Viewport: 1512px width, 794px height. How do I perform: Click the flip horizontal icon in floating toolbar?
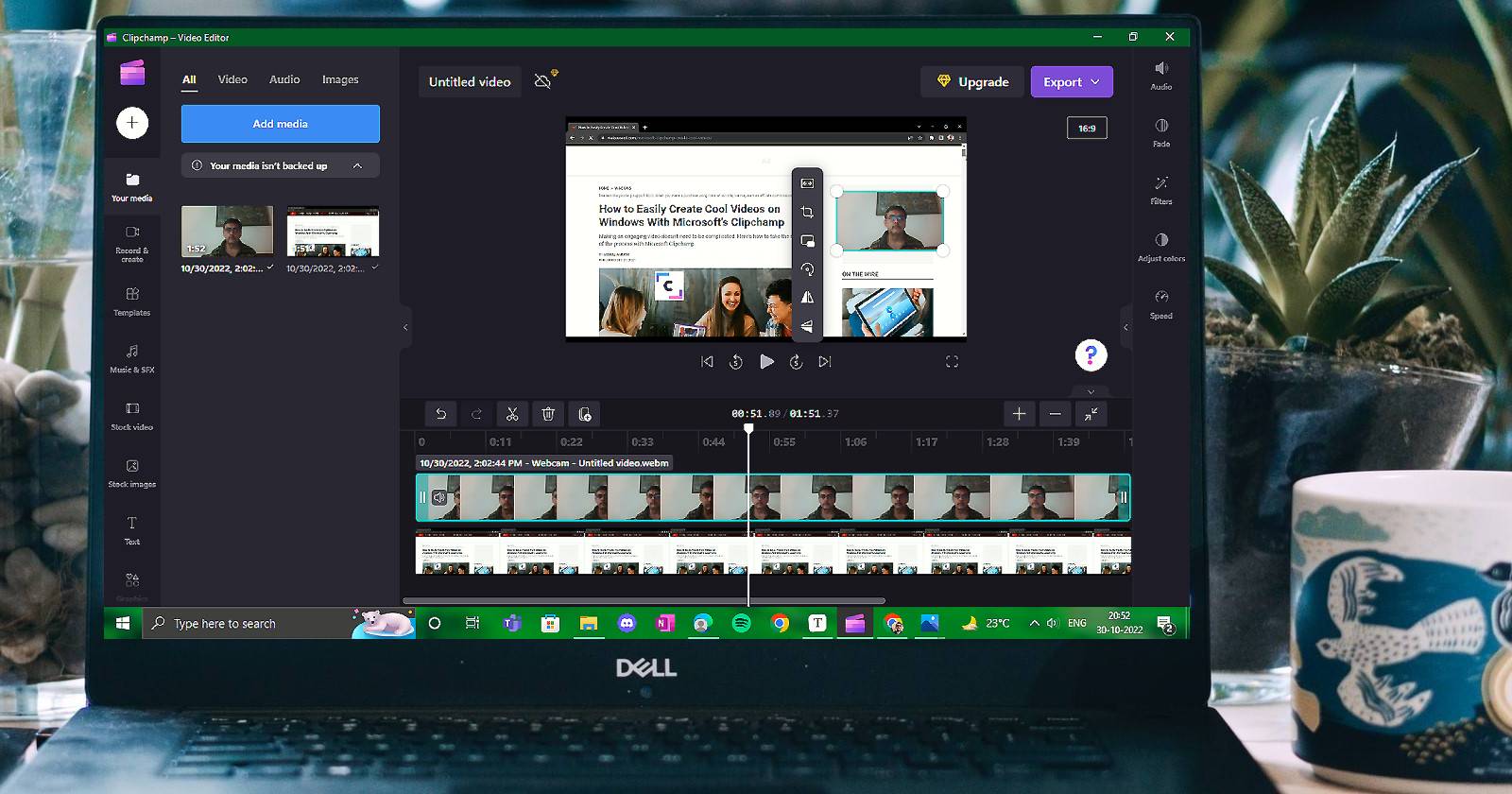pyautogui.click(x=807, y=298)
